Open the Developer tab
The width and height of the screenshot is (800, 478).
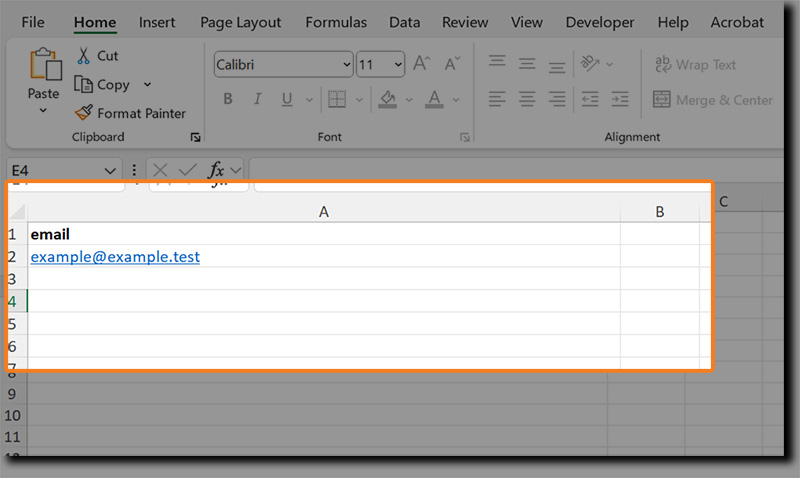click(x=600, y=22)
